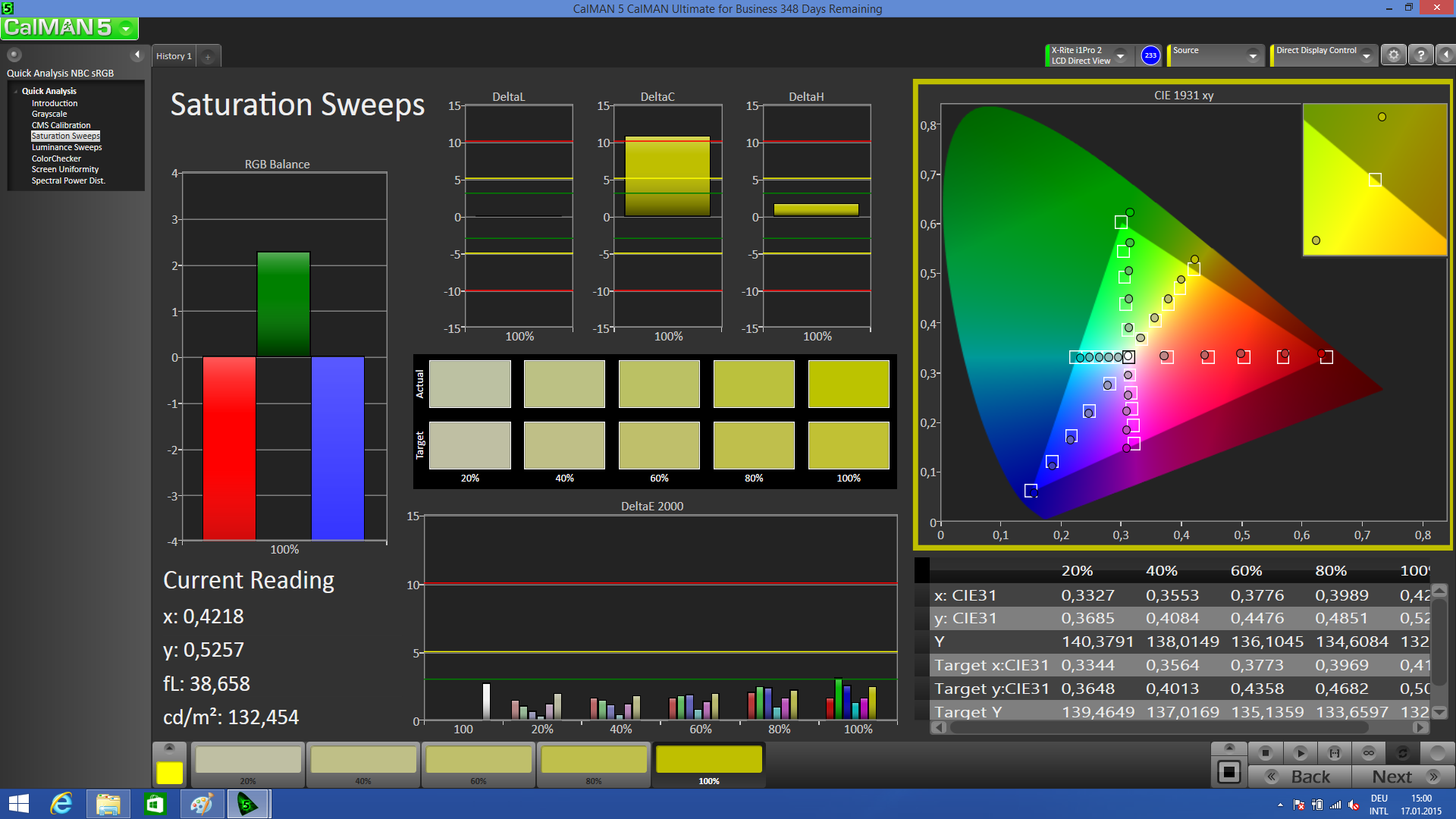Image resolution: width=1456 pixels, height=819 pixels.
Task: Click the Back button
Action: coord(1301,777)
